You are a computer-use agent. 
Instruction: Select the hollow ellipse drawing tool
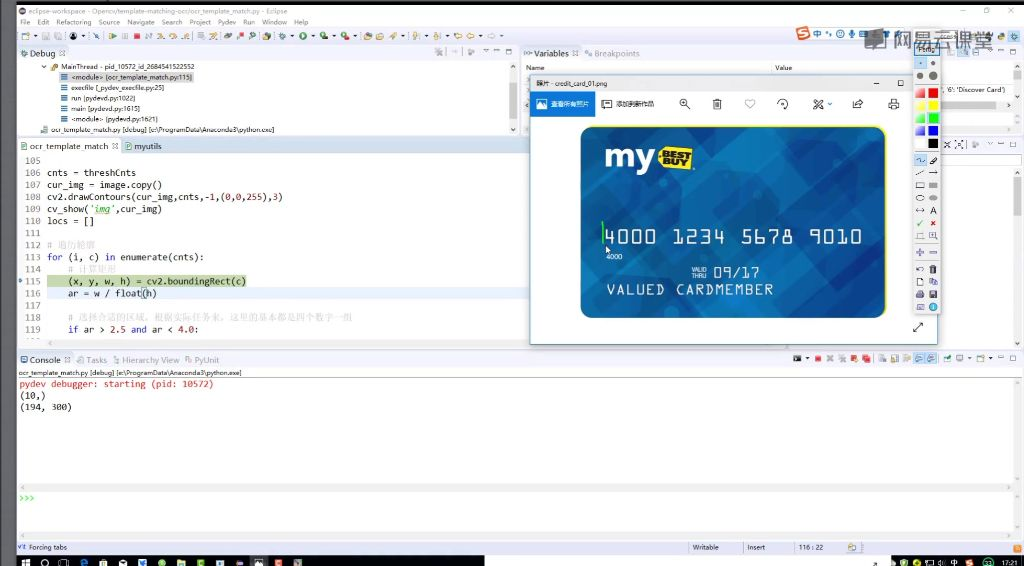point(920,198)
